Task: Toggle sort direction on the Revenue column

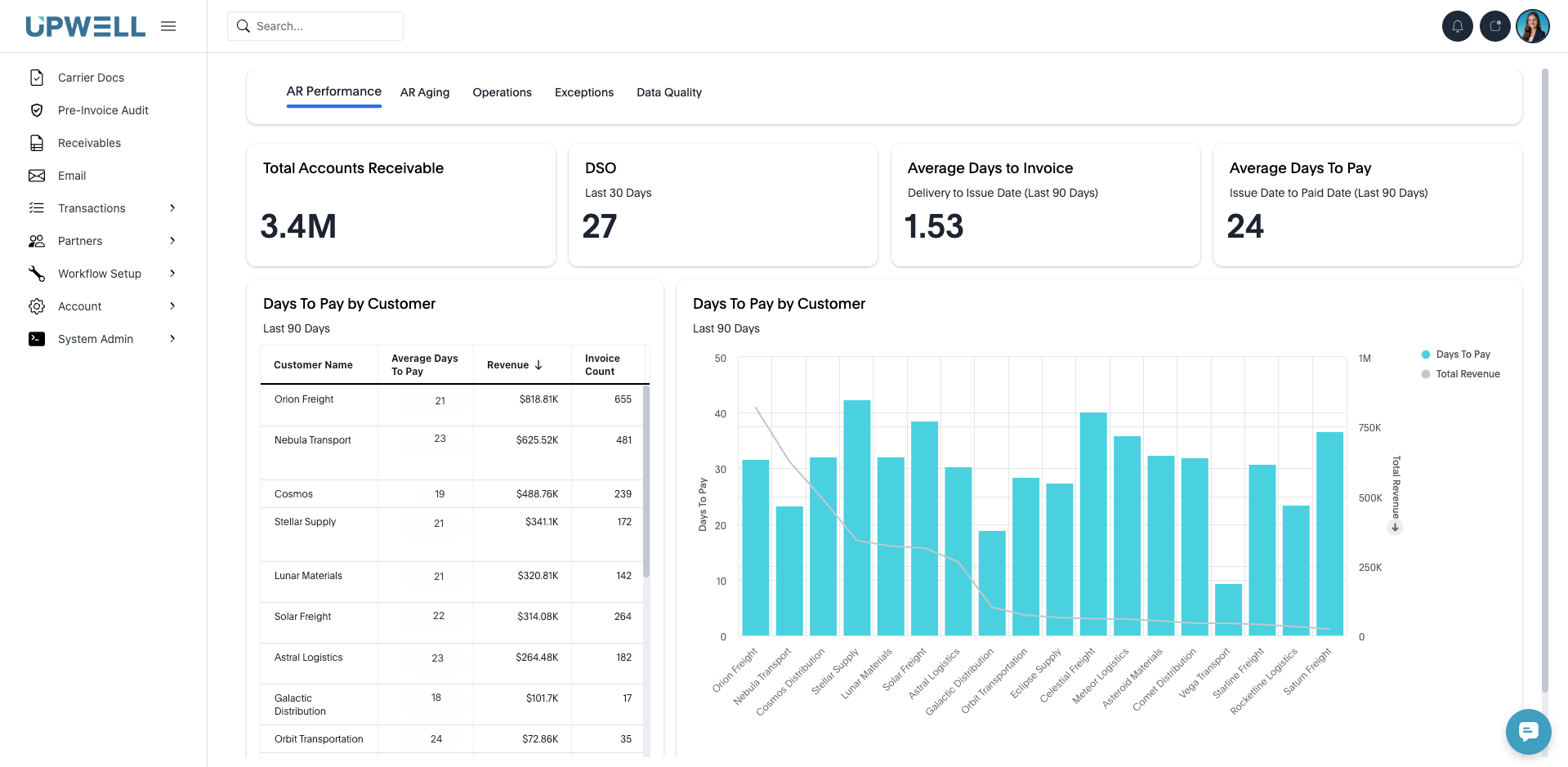Action: [538, 364]
